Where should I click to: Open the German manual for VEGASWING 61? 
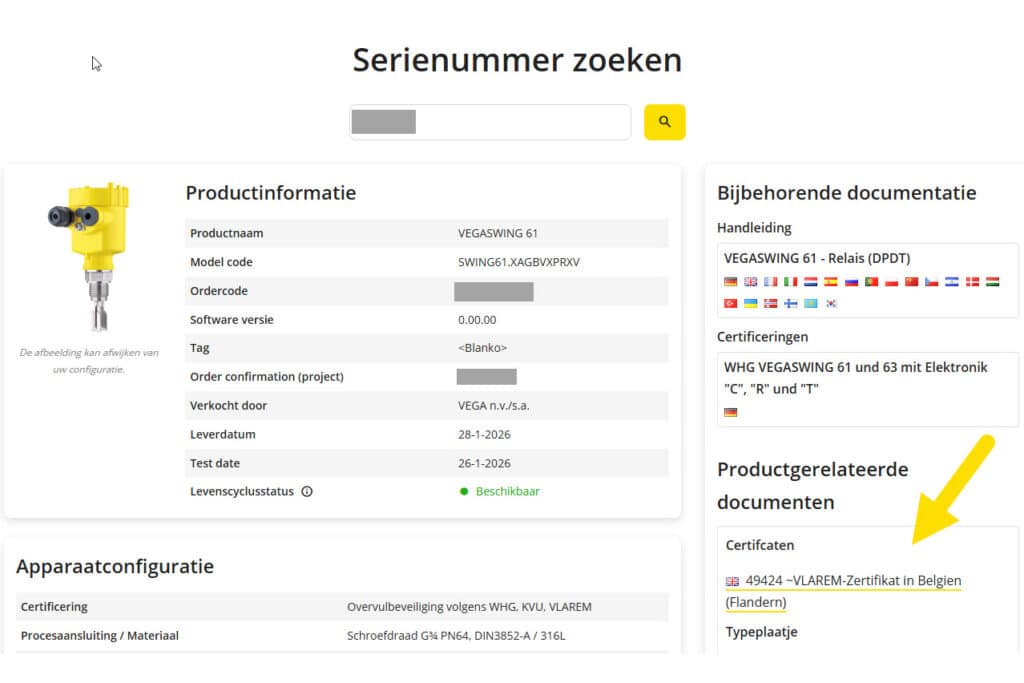[729, 282]
